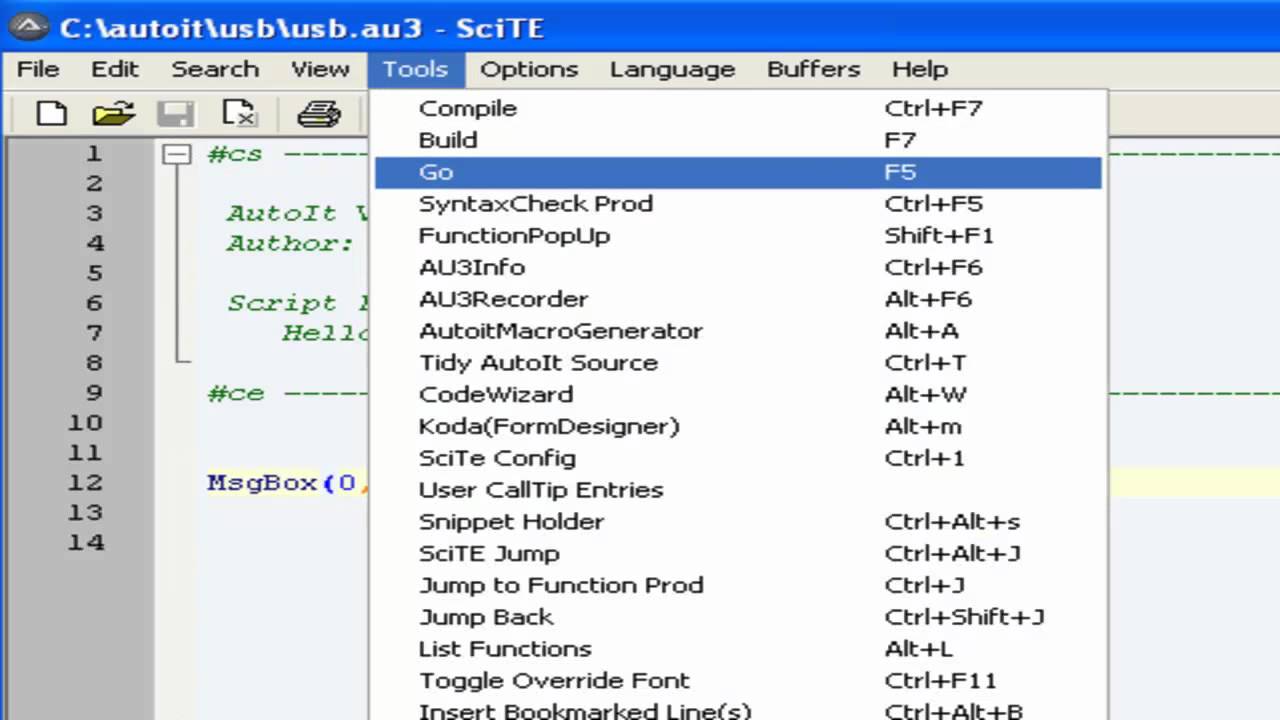Click the Print toolbar icon

319,113
